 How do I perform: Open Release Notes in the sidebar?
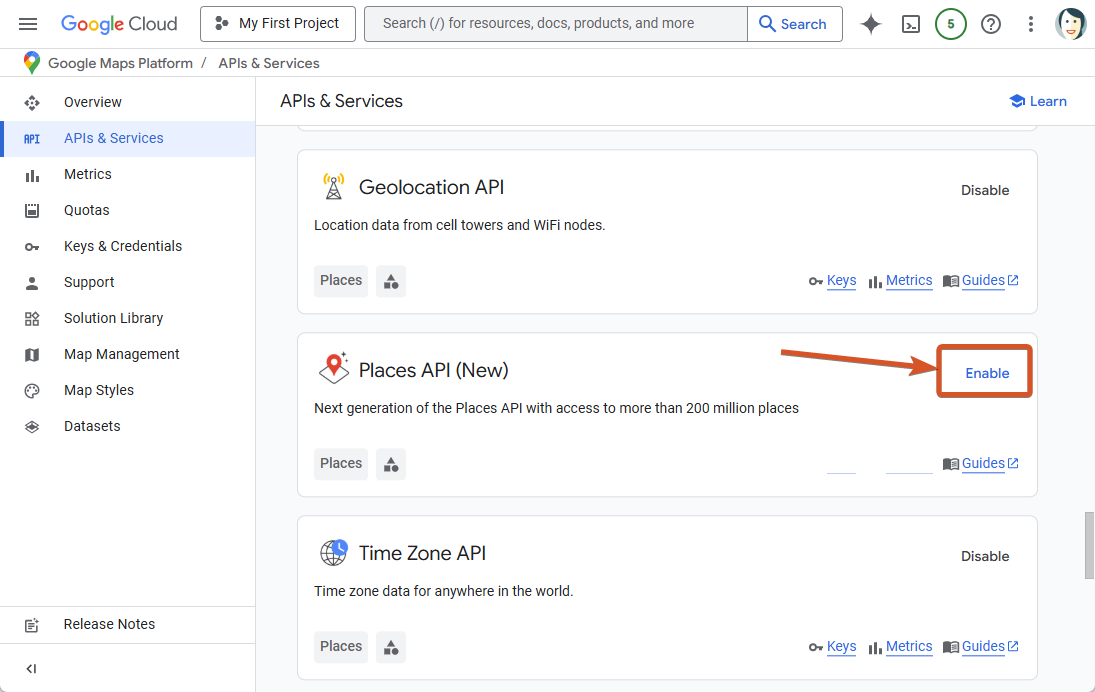coord(128,624)
